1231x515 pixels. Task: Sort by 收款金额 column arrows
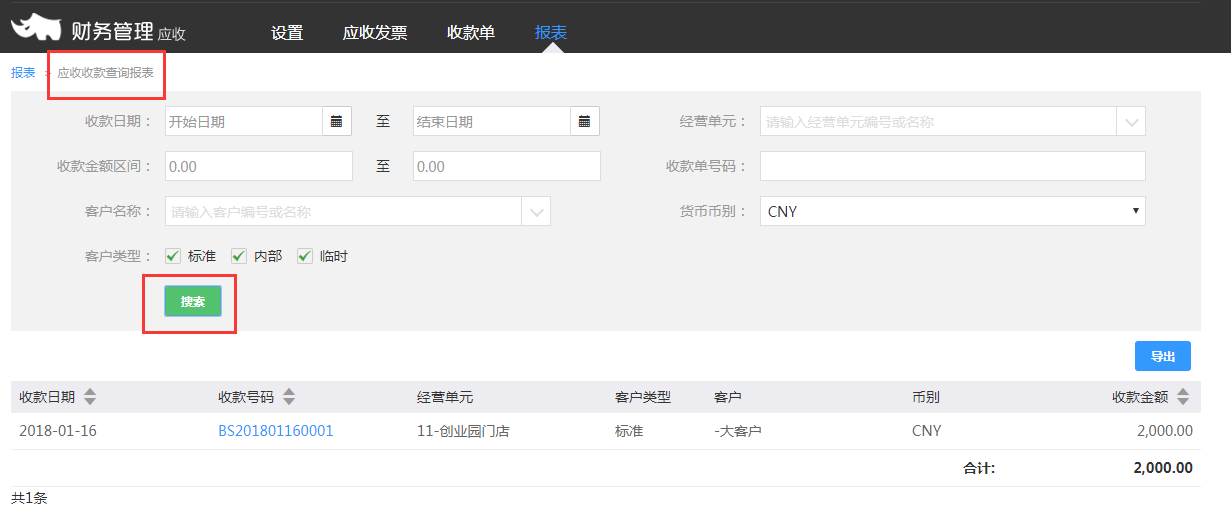pos(1183,397)
